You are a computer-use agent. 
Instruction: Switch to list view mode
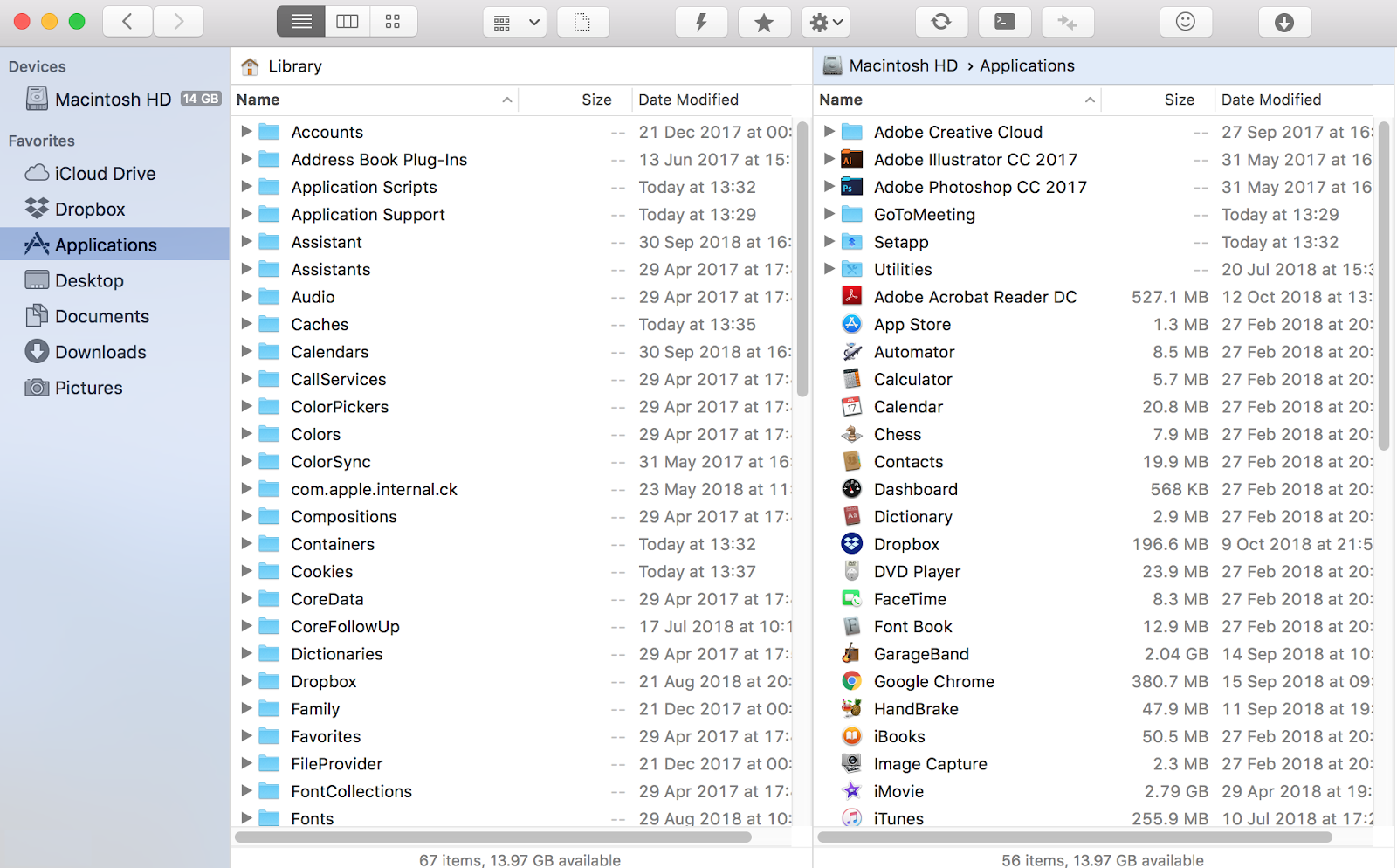pyautogui.click(x=301, y=22)
